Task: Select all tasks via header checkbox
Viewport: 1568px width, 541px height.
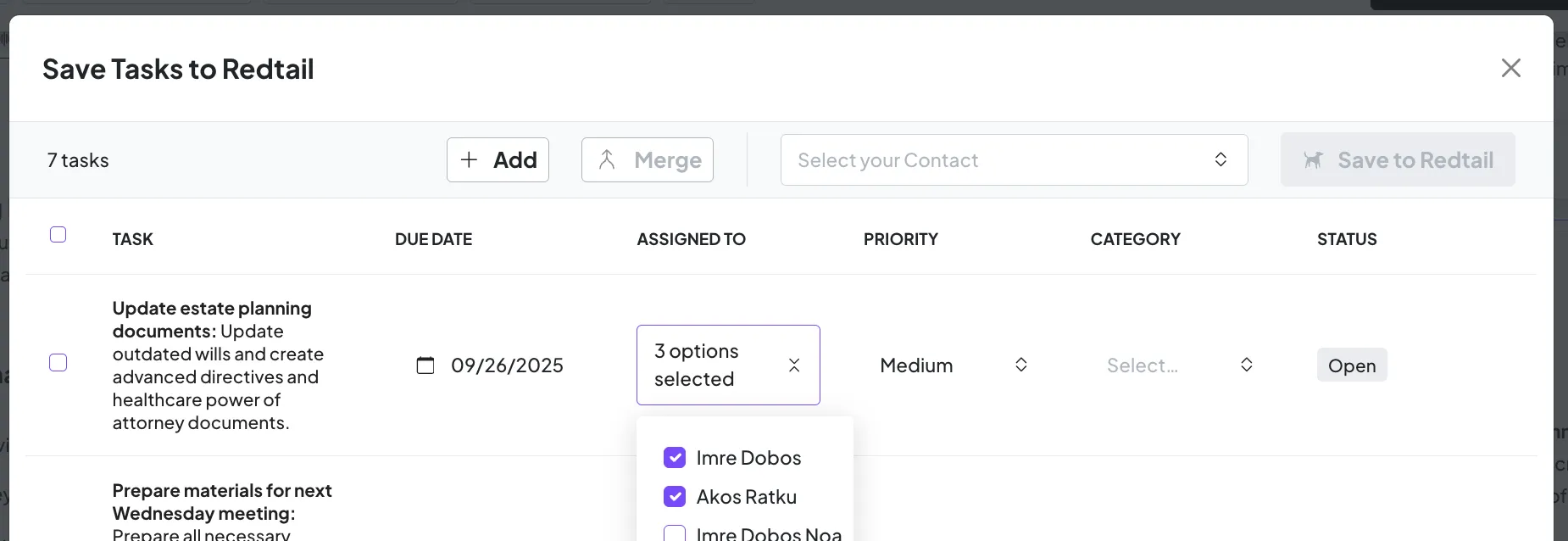Action: click(x=58, y=234)
